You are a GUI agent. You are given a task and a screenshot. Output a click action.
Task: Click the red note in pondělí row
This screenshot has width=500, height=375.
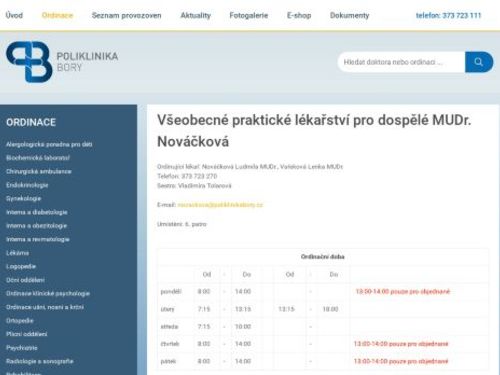tap(403, 292)
